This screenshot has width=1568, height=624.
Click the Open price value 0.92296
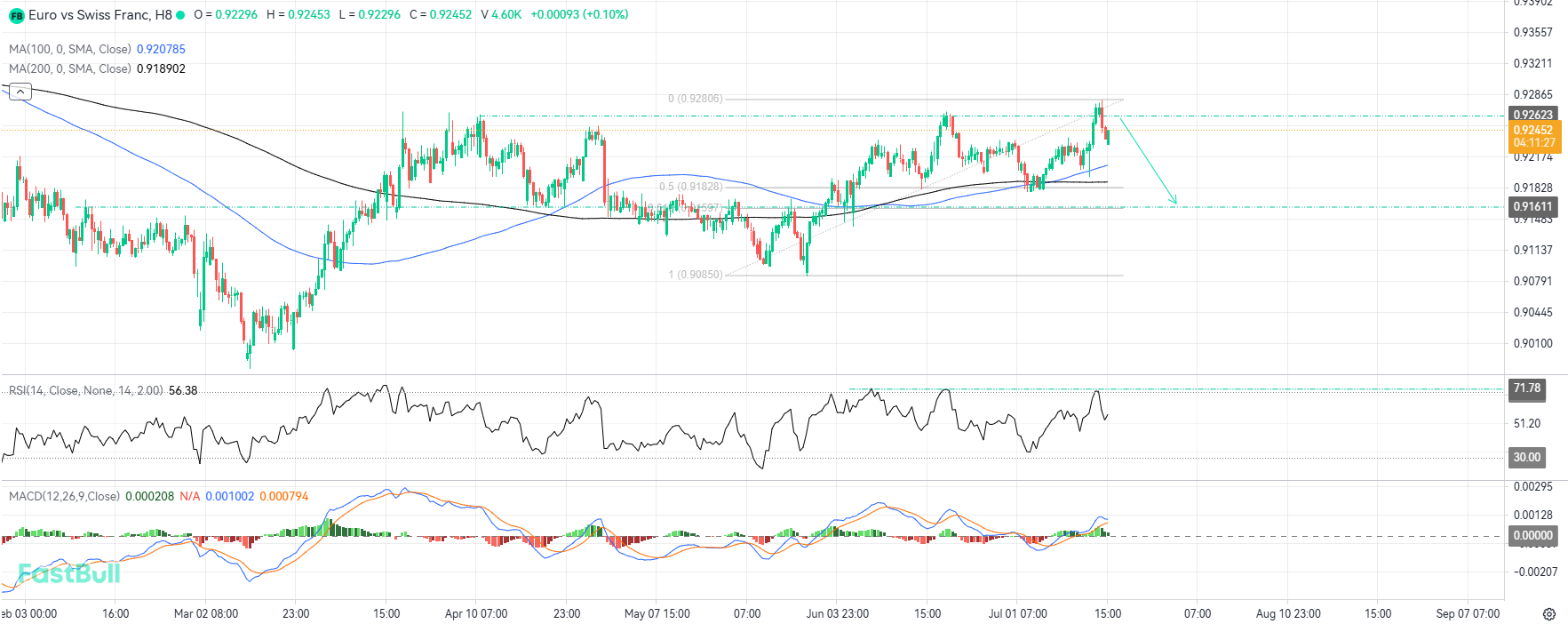[236, 15]
